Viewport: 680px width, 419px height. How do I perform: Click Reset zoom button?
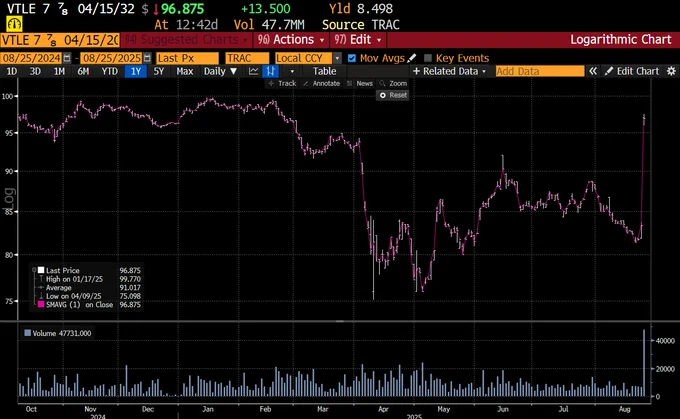coord(393,95)
